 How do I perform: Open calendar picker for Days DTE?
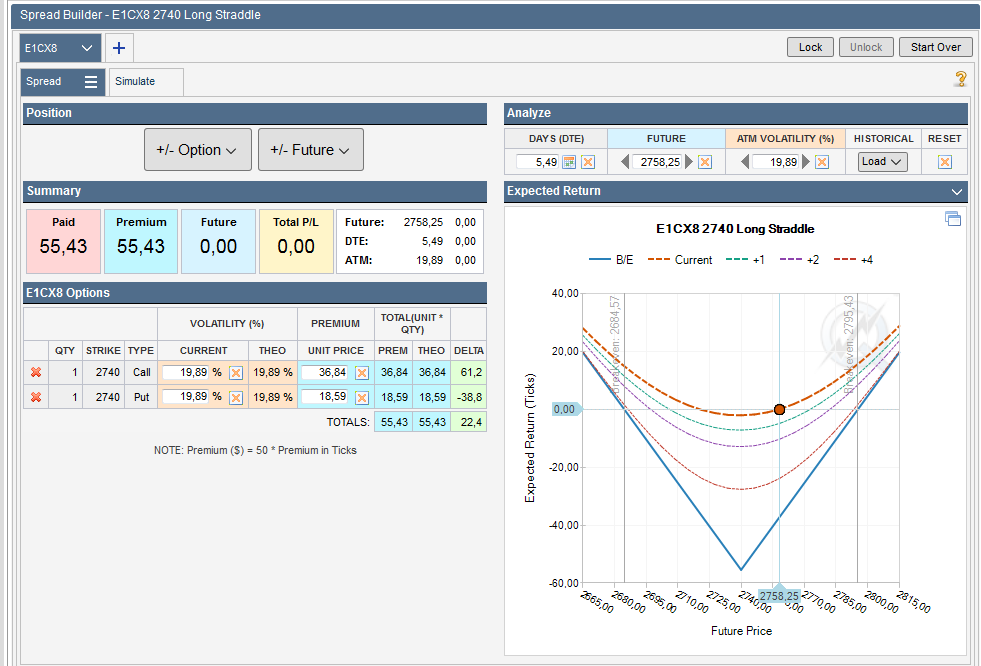coord(569,162)
